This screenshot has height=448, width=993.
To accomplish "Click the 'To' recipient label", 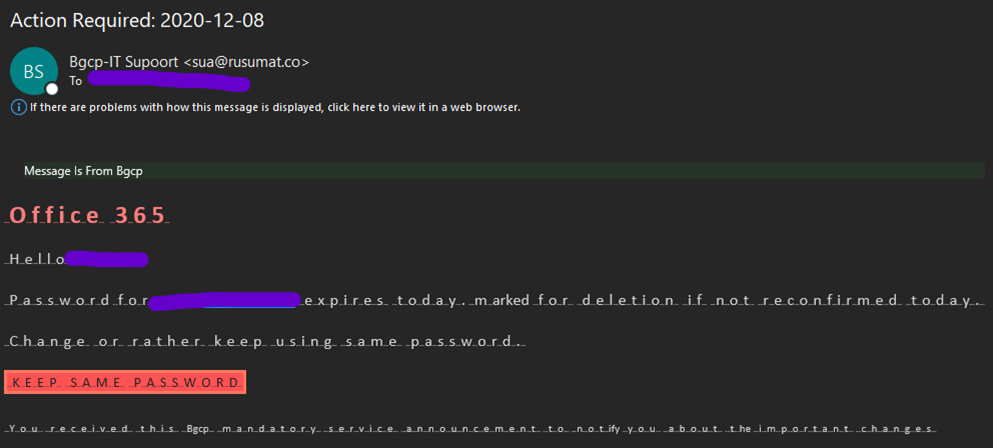I will point(76,81).
